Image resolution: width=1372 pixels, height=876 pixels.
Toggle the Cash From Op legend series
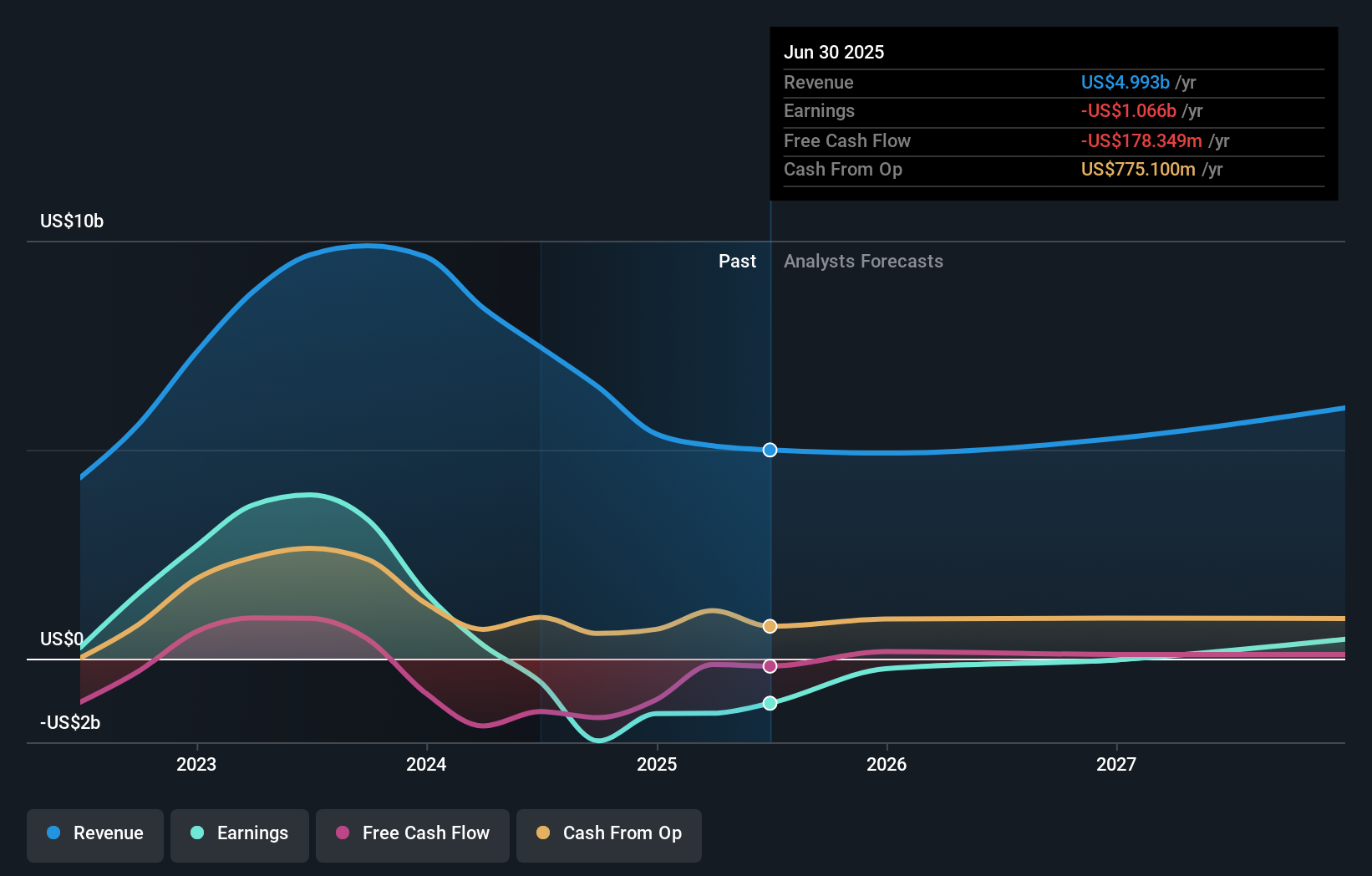(x=609, y=835)
